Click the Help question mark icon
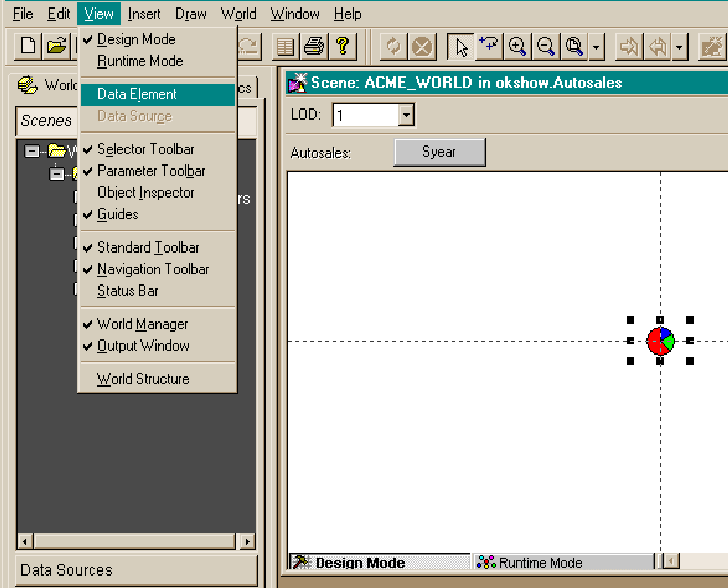This screenshot has width=728, height=588. tap(342, 46)
